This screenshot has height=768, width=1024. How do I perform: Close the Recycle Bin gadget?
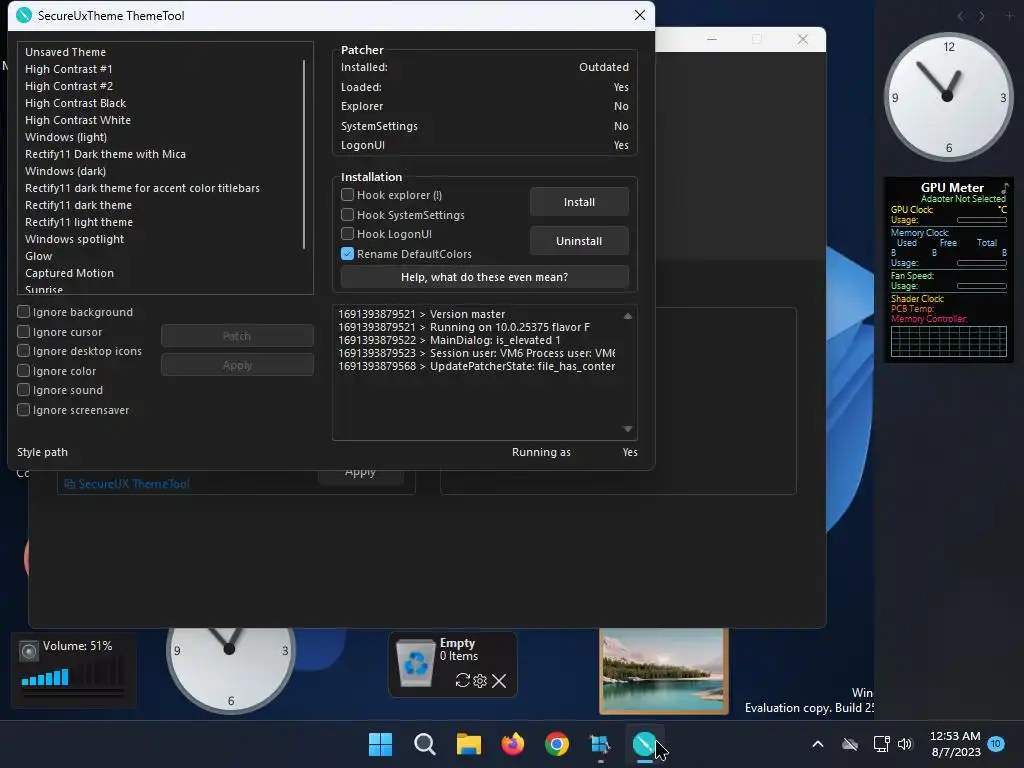tap(499, 681)
